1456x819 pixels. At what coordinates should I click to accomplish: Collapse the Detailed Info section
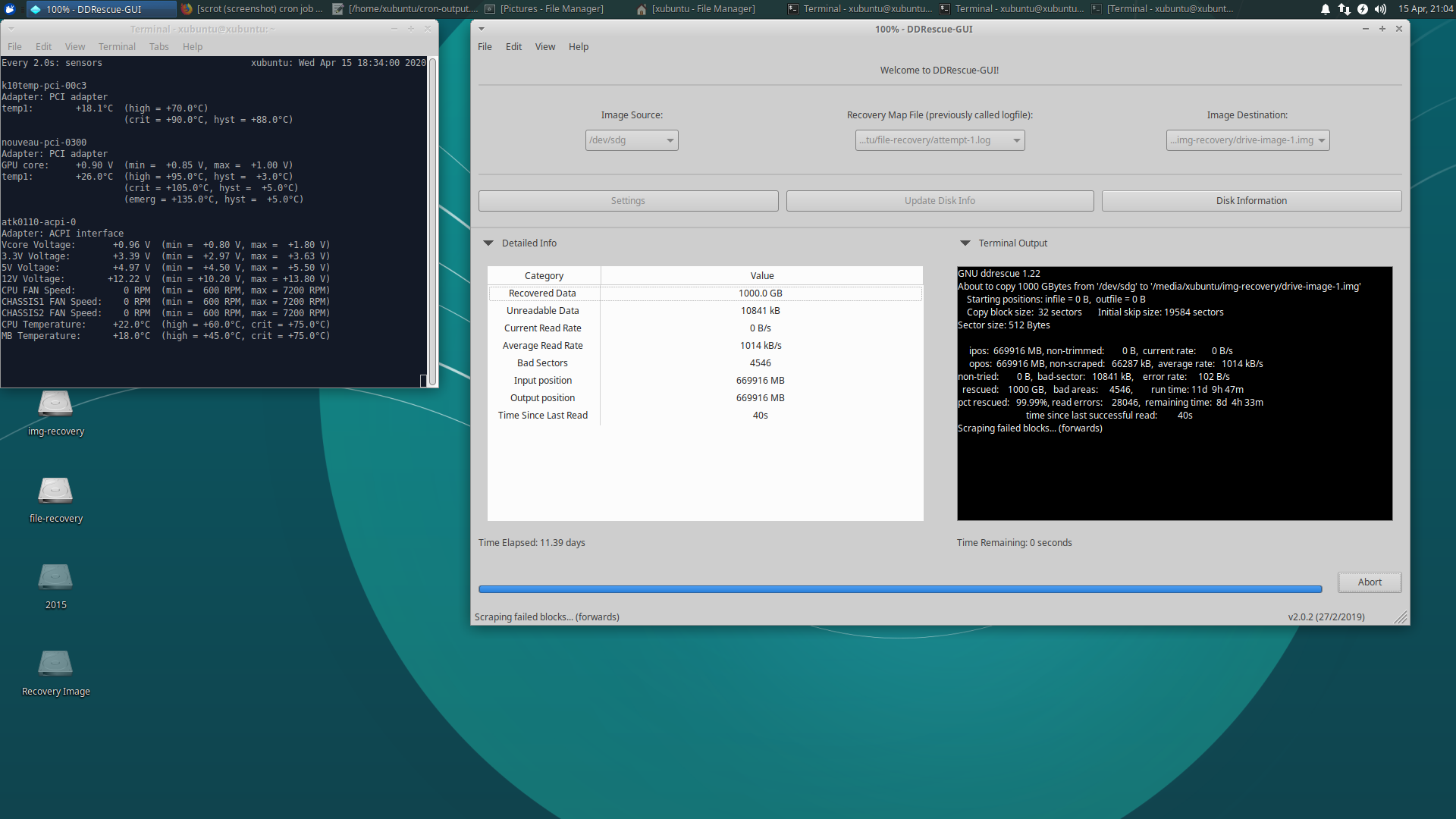tap(488, 243)
